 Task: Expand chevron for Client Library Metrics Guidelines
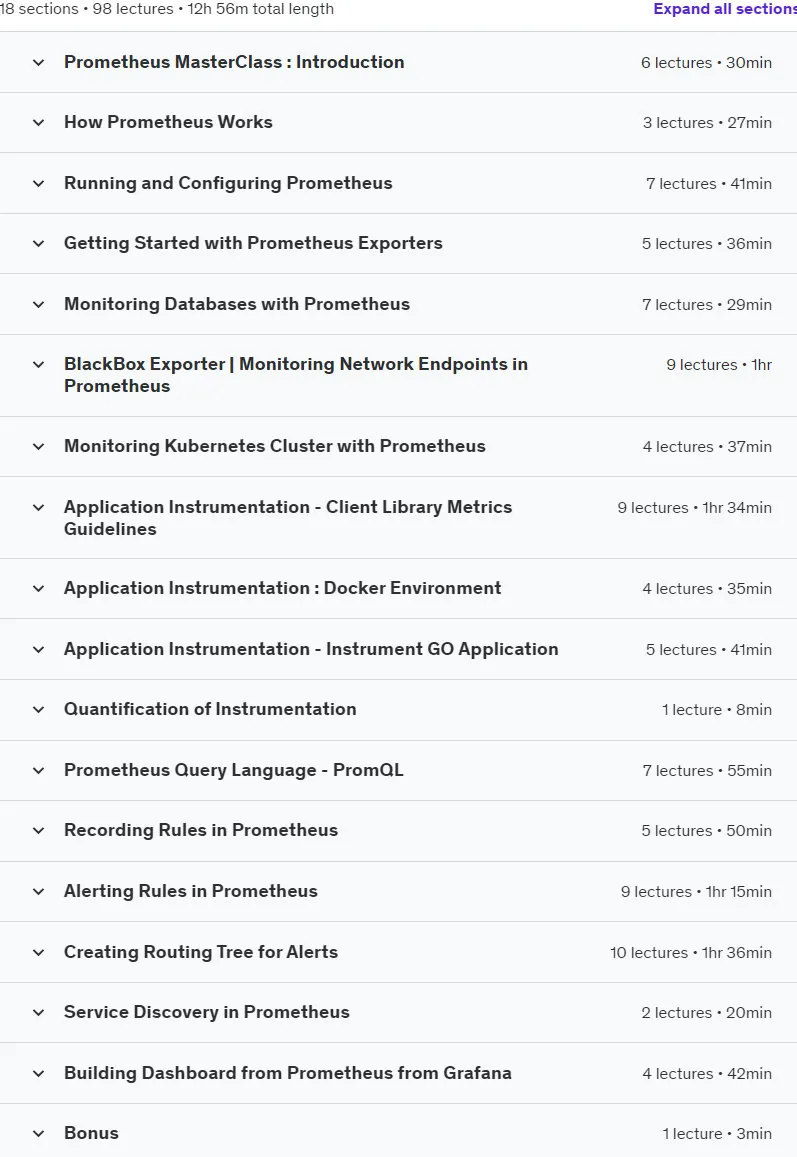click(x=38, y=508)
